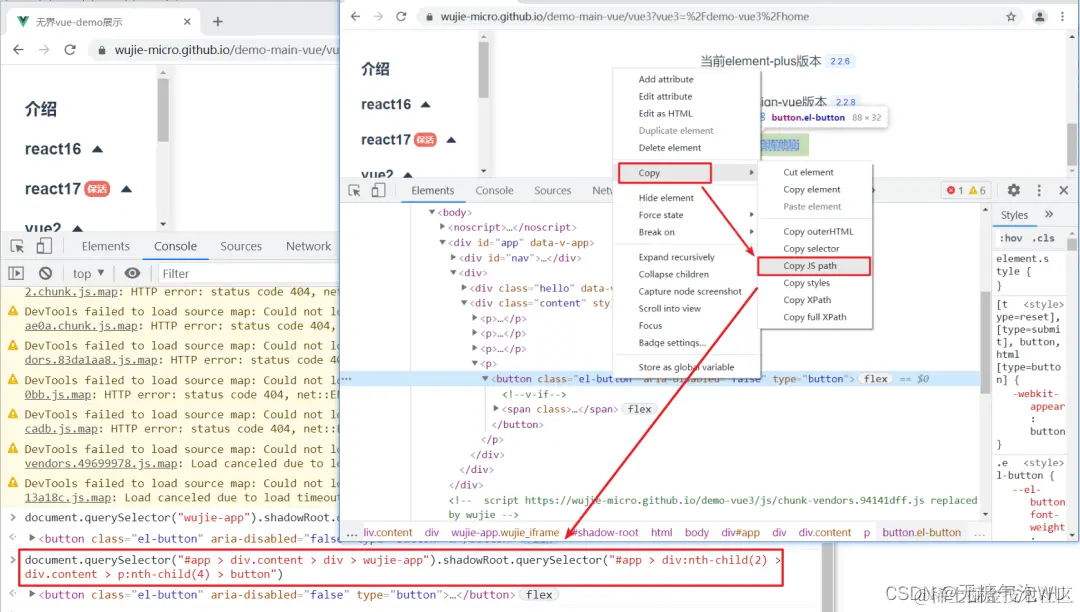
Task: Click console Filter input field
Action: click(248, 273)
